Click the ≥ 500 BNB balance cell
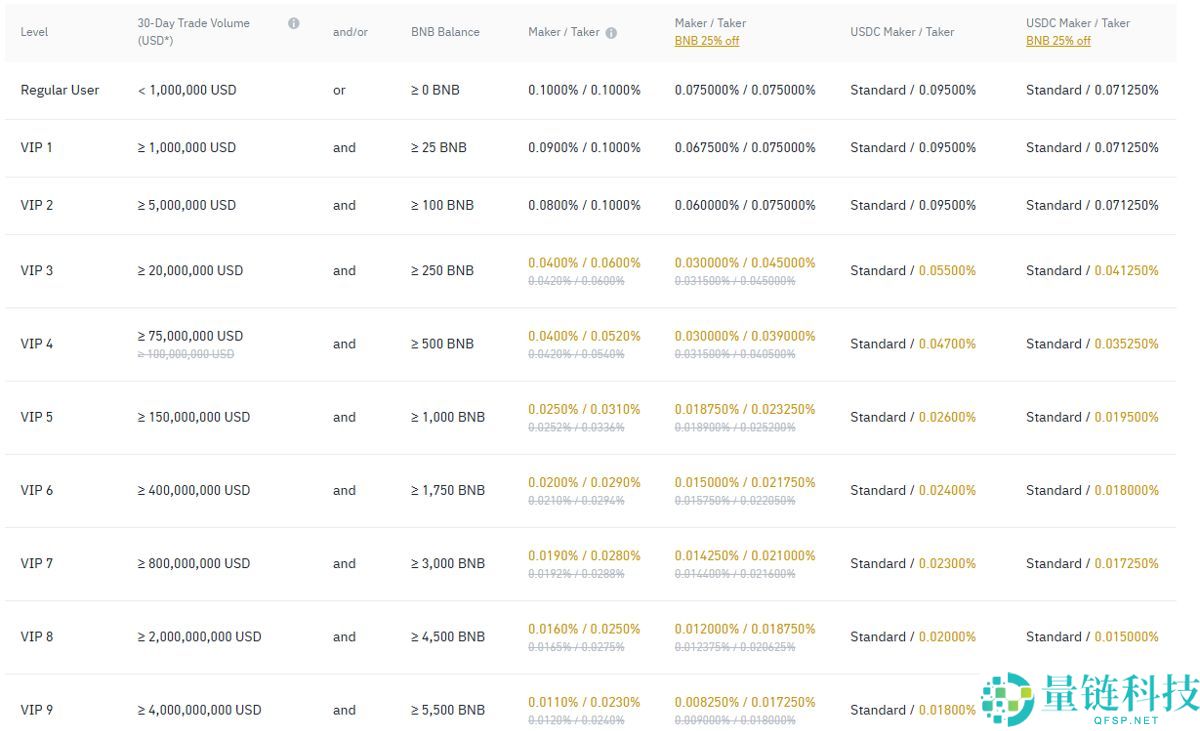 [x=442, y=344]
